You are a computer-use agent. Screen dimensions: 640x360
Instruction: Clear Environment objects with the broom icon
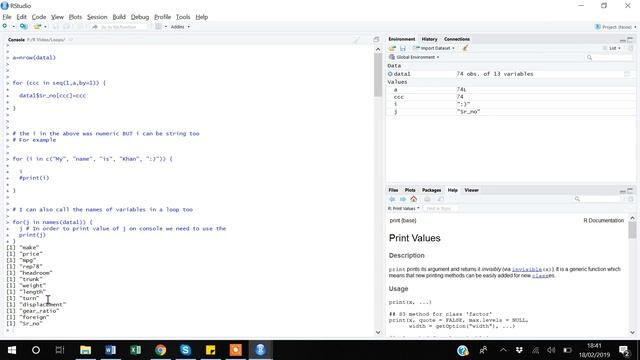[465, 48]
